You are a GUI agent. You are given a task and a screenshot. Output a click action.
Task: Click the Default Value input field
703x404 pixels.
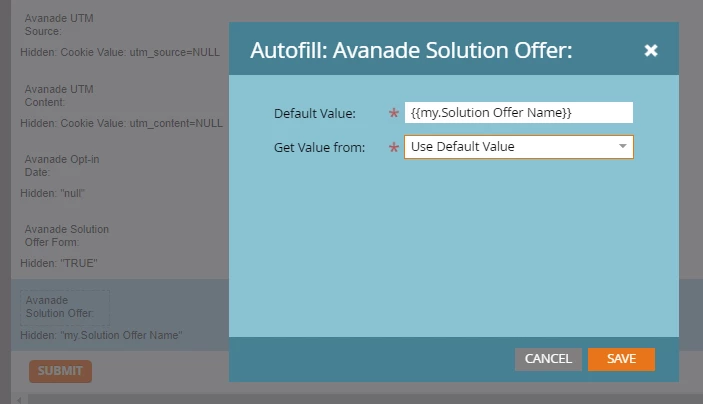(519, 113)
